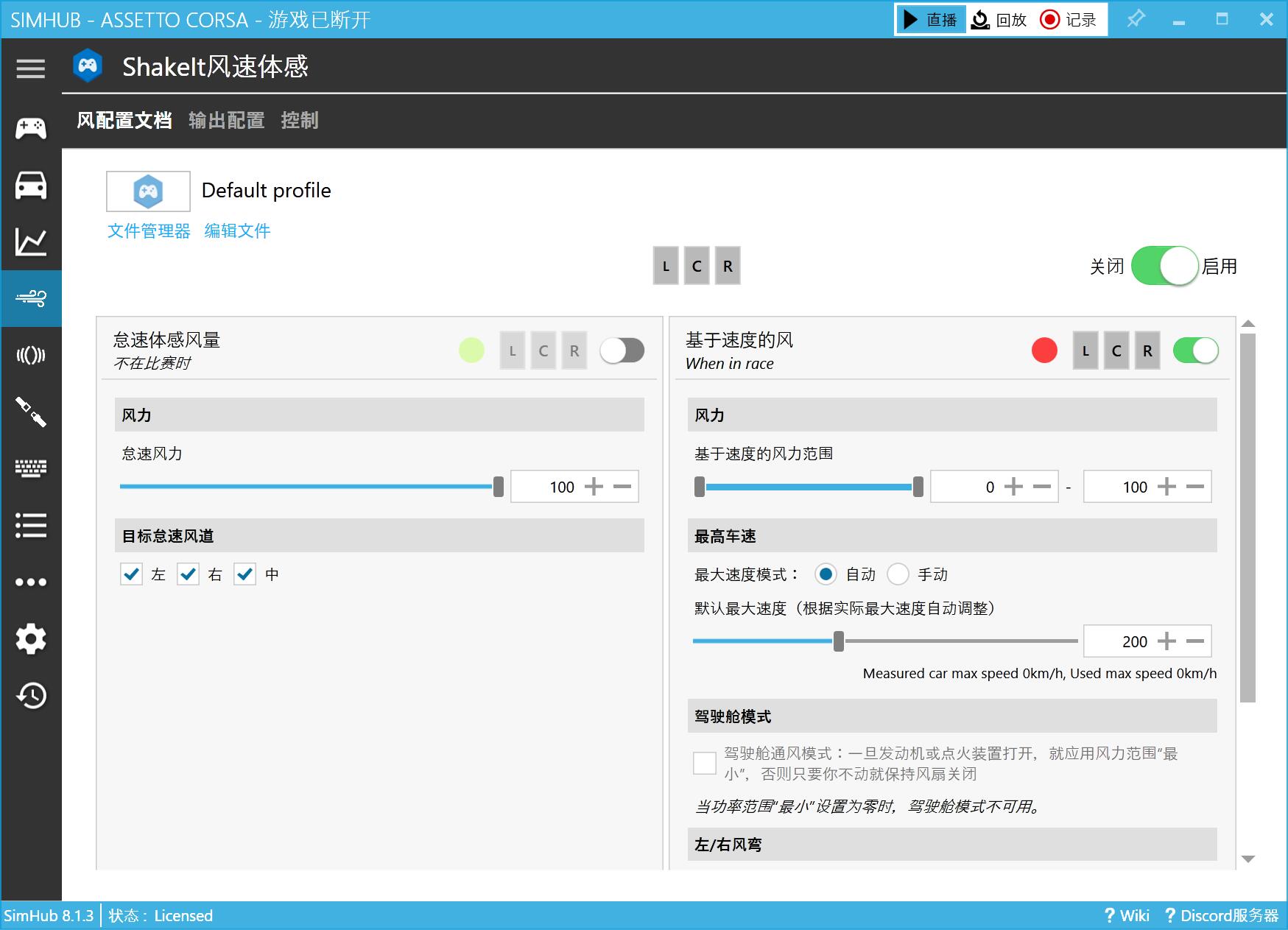This screenshot has width=1288, height=930.
Task: Decrease maximum wind range value 100
Action: (x=1195, y=487)
